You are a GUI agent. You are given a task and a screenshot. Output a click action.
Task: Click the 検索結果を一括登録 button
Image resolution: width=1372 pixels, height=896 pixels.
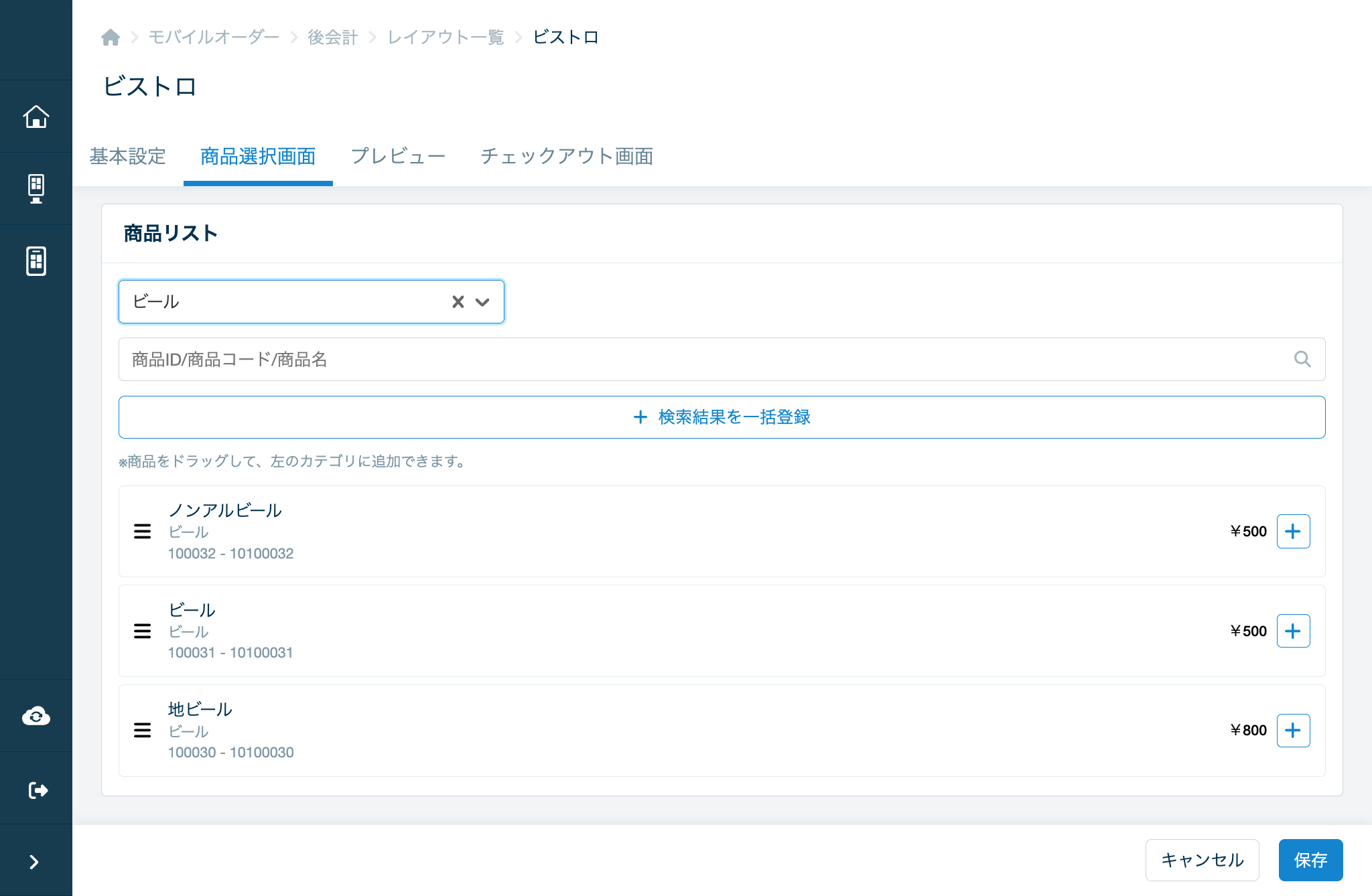pos(722,417)
